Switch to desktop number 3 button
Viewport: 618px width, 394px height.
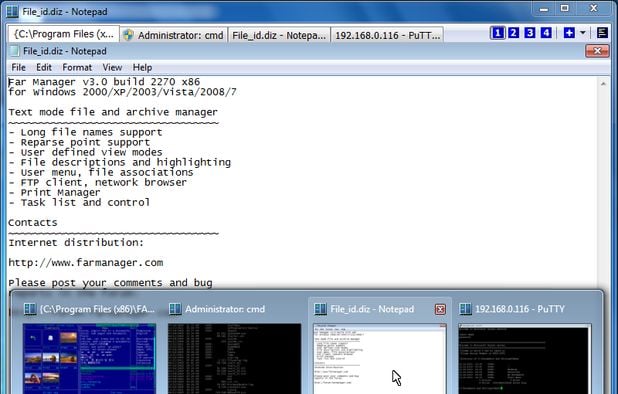530,33
